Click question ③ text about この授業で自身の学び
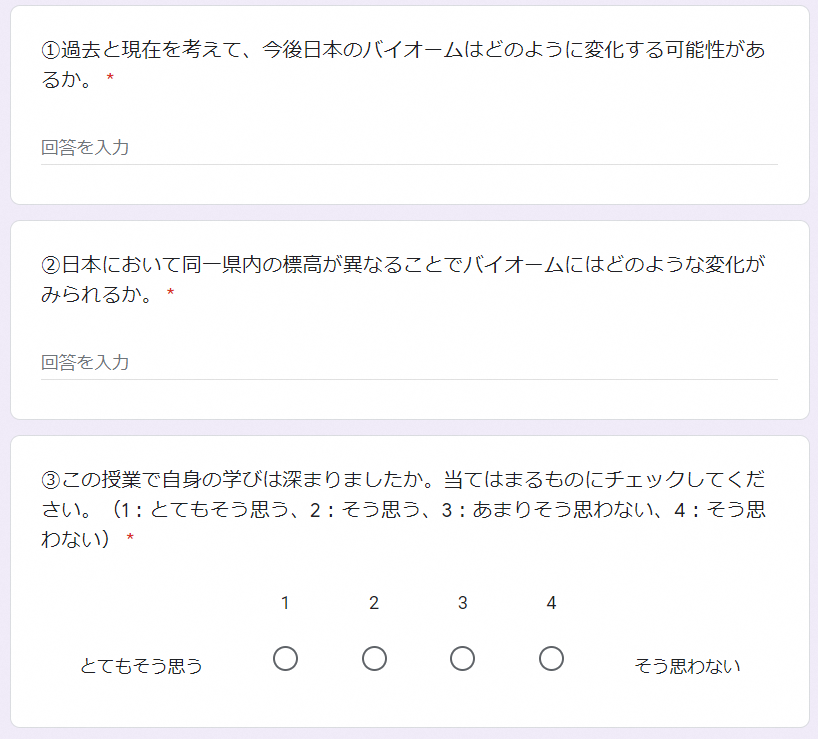Viewport: 818px width, 739px height. [403, 508]
